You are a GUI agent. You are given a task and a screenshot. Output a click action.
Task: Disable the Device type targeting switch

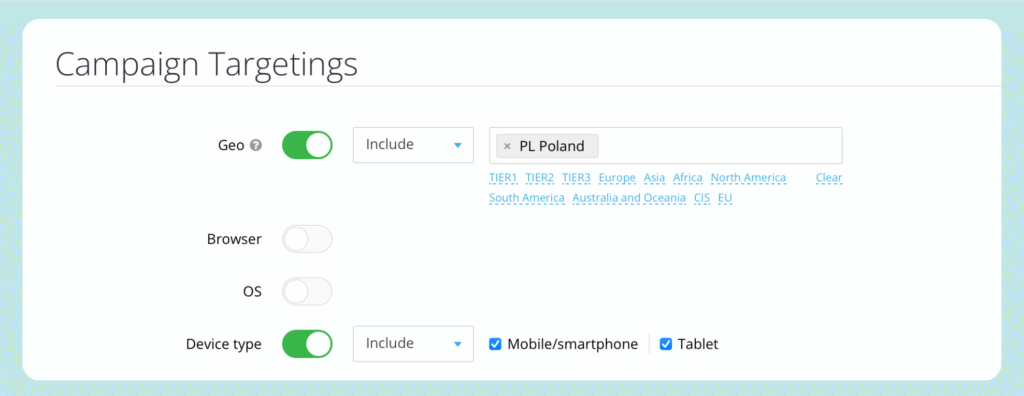coord(307,344)
